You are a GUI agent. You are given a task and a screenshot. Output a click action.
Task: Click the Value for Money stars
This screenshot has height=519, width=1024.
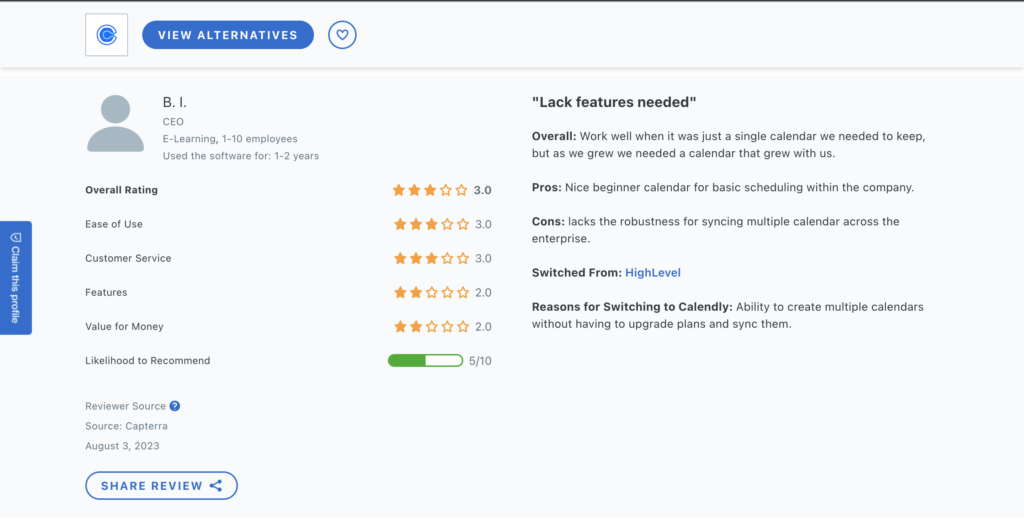click(430, 326)
